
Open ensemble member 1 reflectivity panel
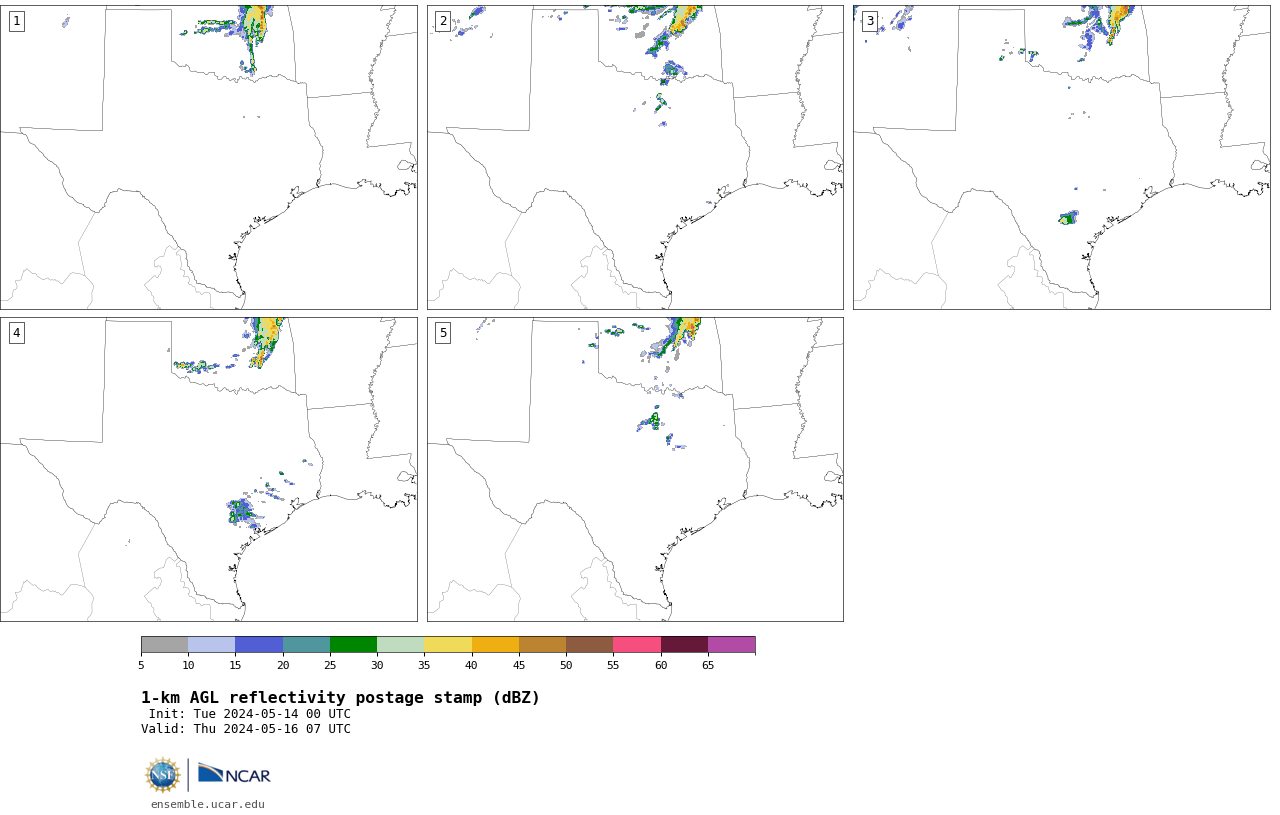(209, 157)
